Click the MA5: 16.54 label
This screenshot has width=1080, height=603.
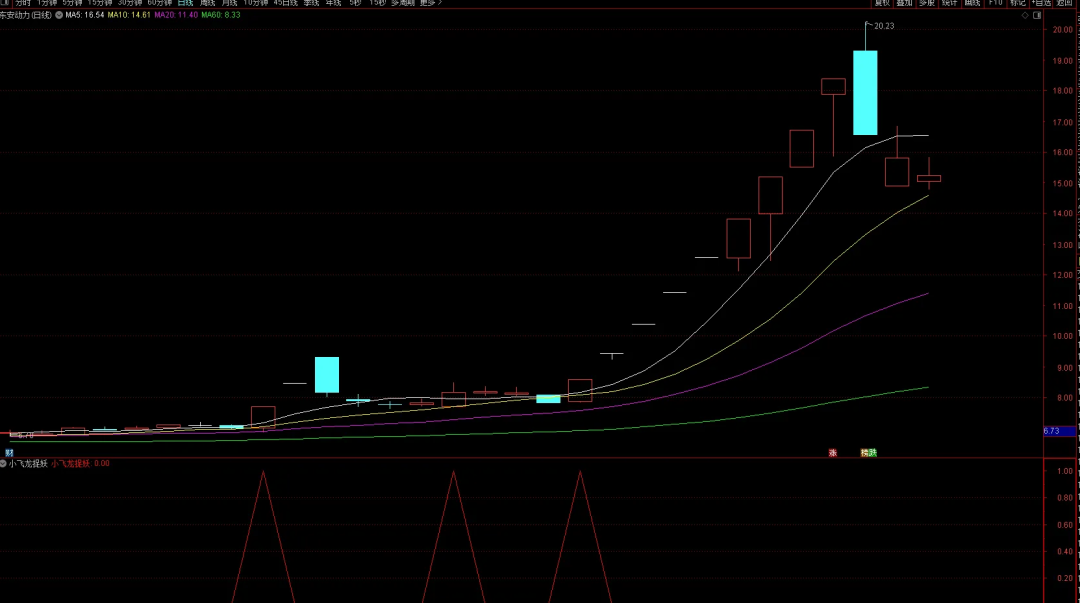tap(85, 15)
